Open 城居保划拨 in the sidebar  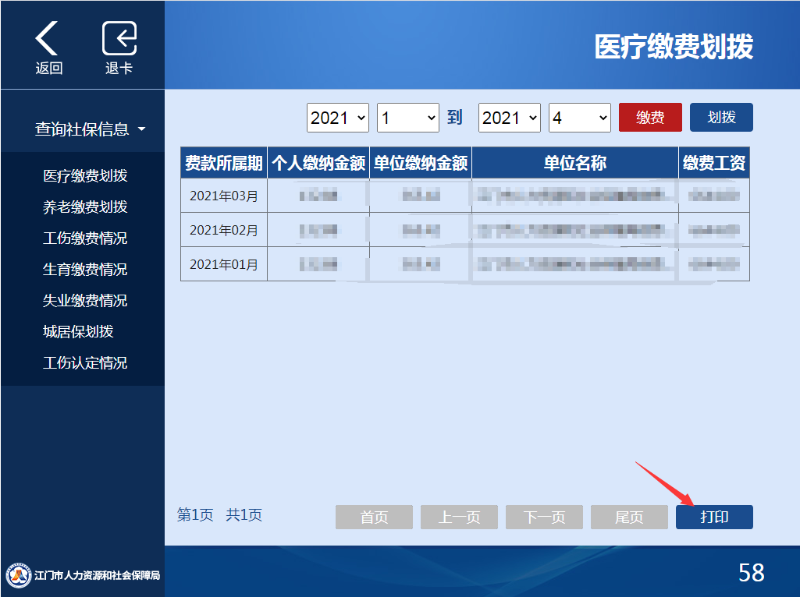click(x=78, y=332)
